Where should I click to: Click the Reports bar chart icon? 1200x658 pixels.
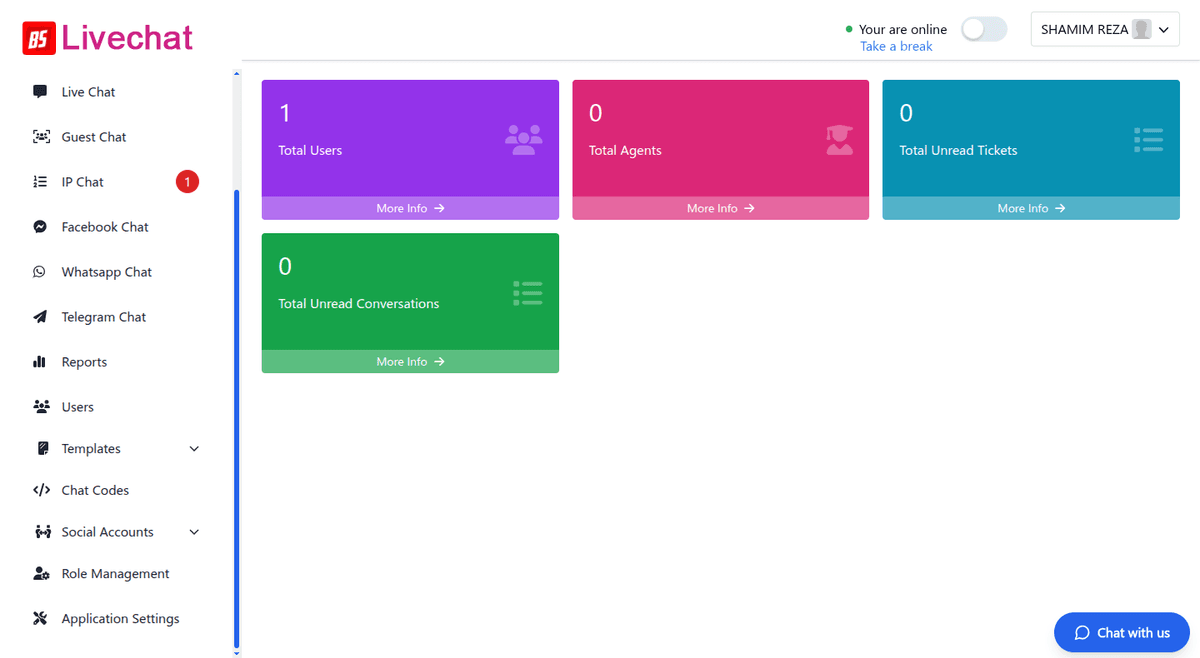point(40,362)
